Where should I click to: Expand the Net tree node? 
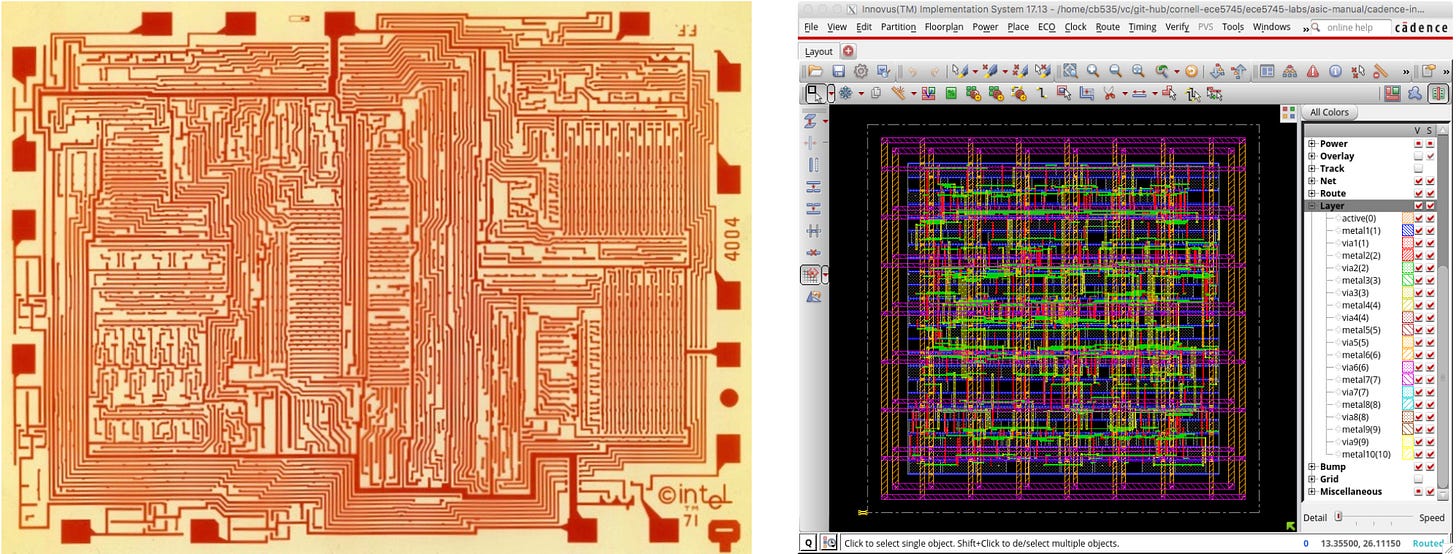1312,181
